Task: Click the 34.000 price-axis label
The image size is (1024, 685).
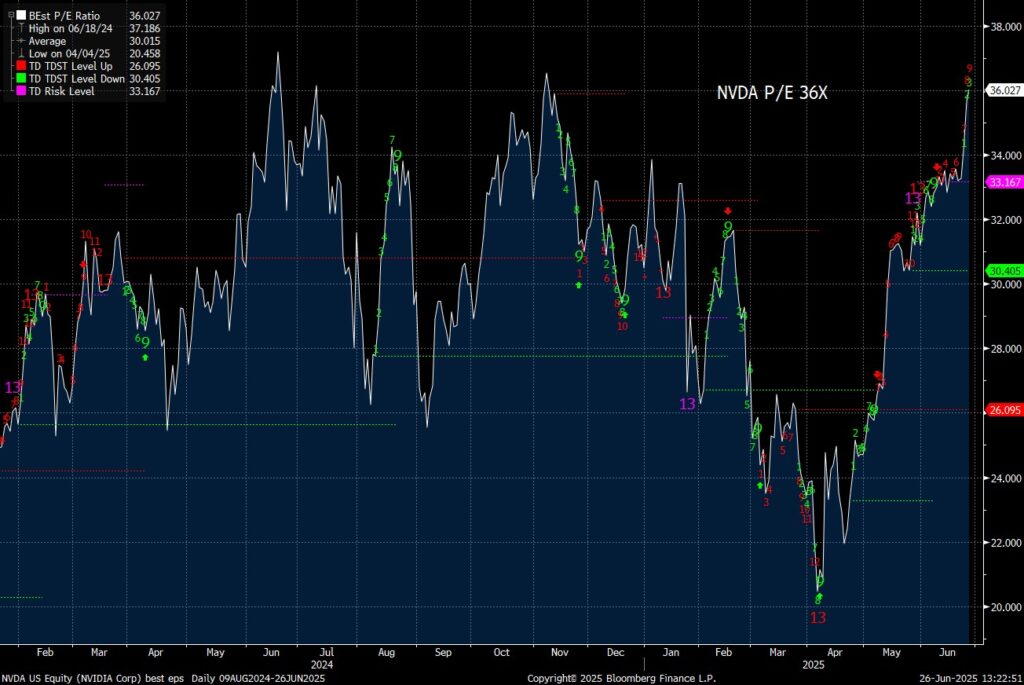Action: pos(1006,155)
